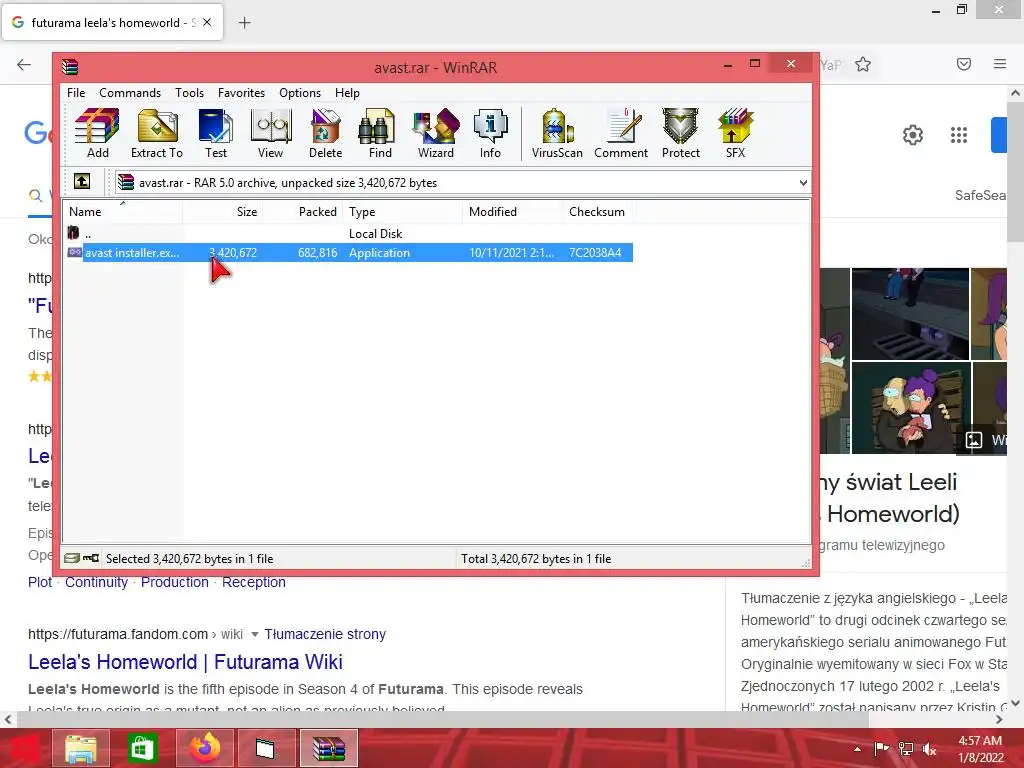Image resolution: width=1024 pixels, height=768 pixels.
Task: Click the Delete toolbar icon
Action: coord(325,134)
